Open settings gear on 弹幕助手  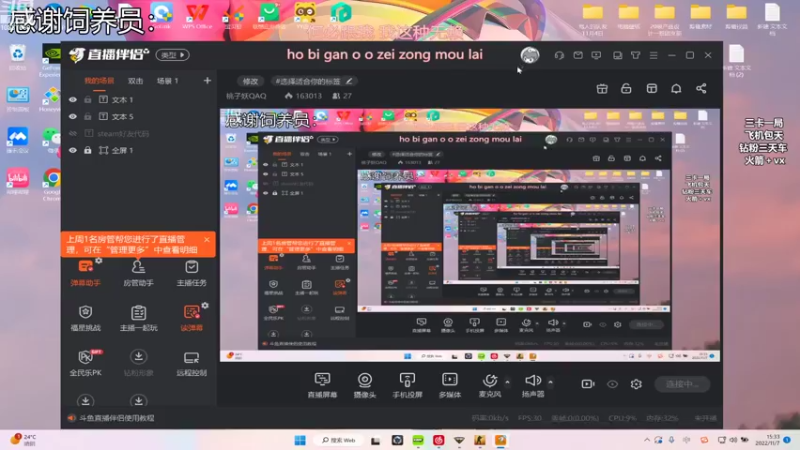point(98,261)
